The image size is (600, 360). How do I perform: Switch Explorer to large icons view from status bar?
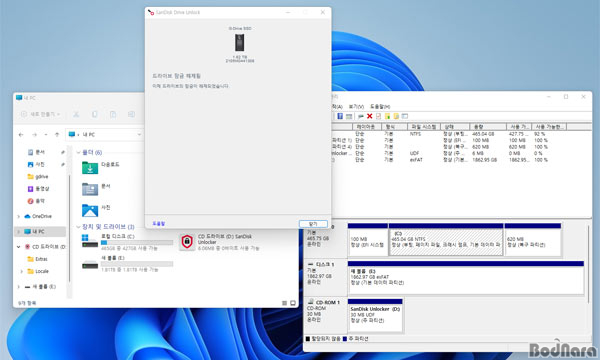coord(293,303)
